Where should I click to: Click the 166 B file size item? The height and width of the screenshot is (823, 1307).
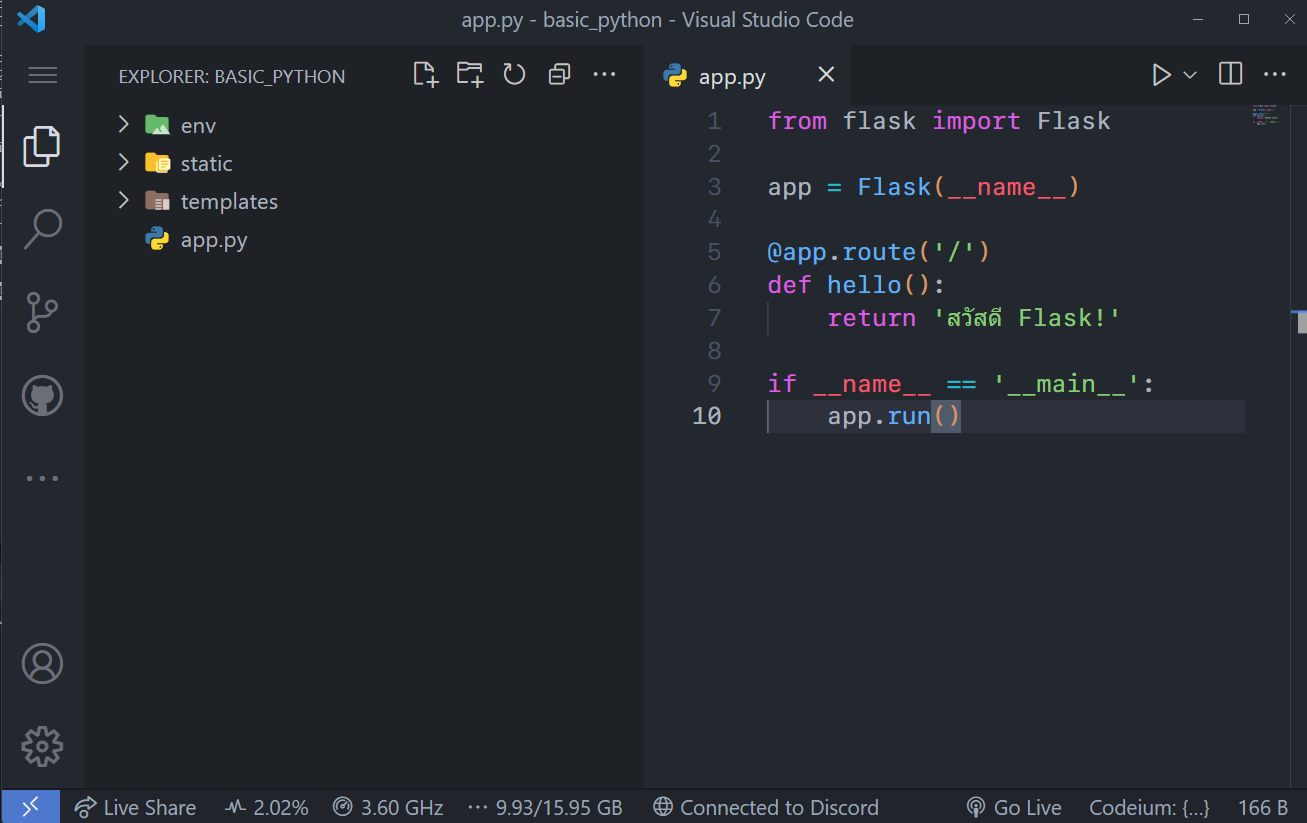[x=1263, y=807]
